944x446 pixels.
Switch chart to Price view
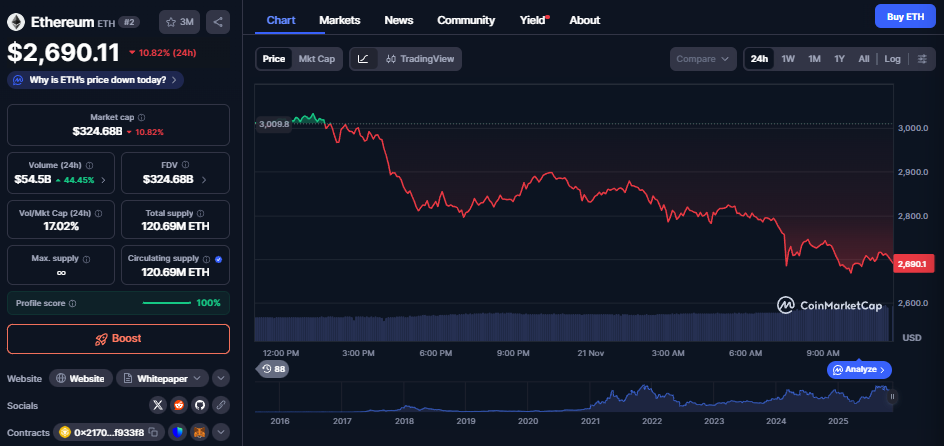pyautogui.click(x=274, y=59)
